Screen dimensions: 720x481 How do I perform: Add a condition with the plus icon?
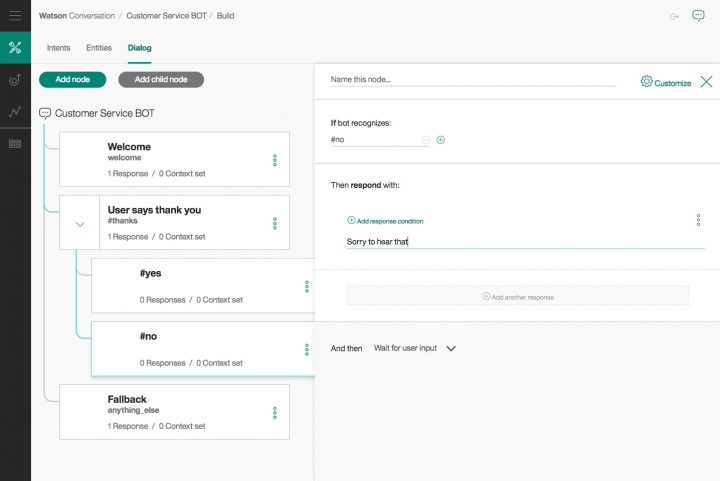441,140
